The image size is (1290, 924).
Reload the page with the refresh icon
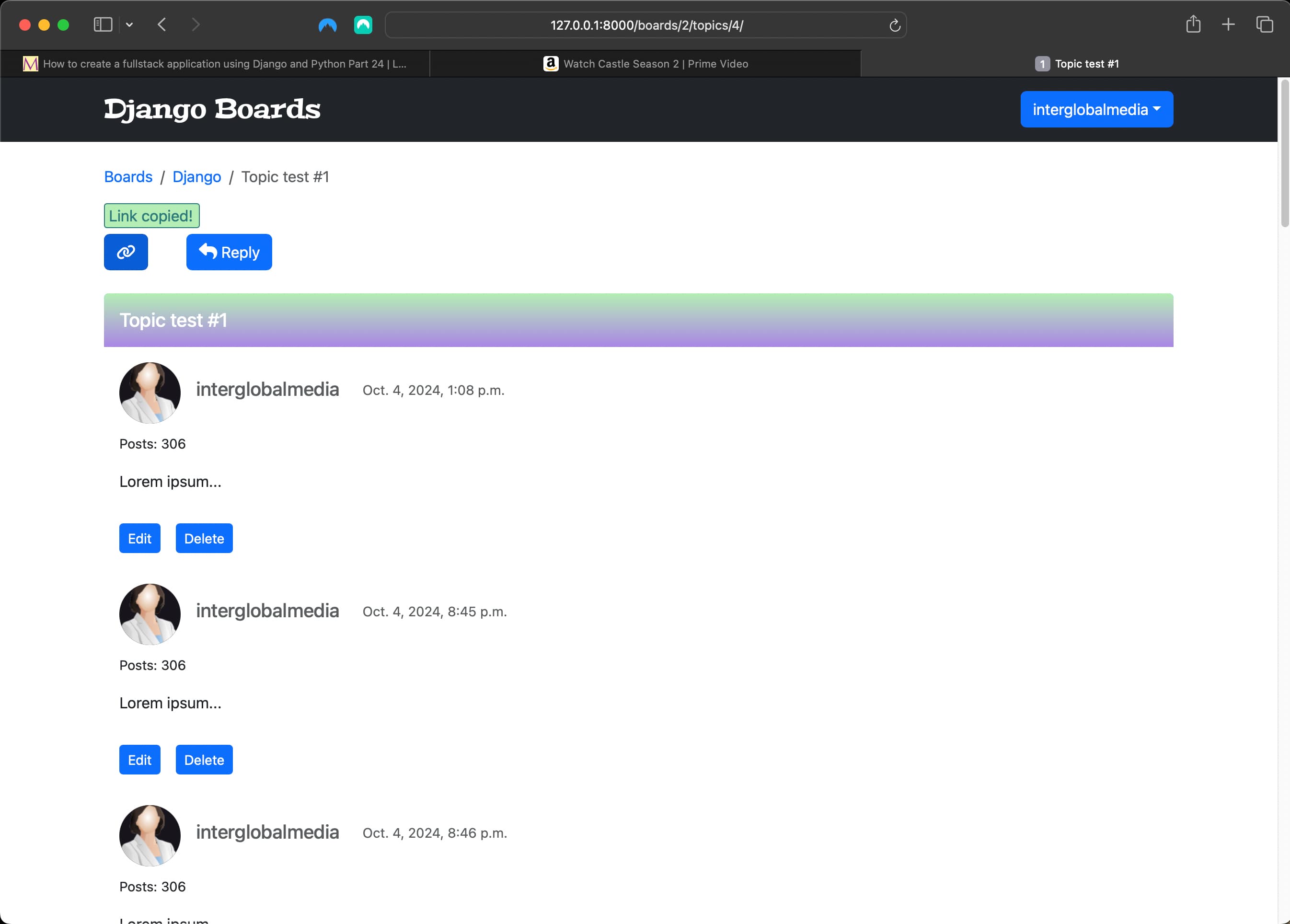coord(895,25)
